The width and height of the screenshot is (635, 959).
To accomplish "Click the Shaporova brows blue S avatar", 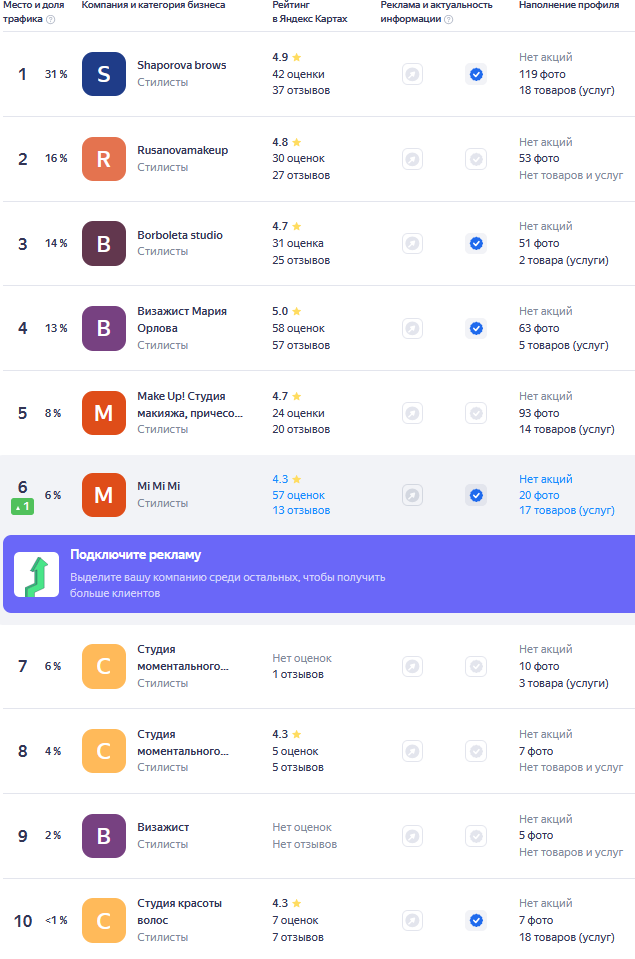I will click(x=104, y=74).
